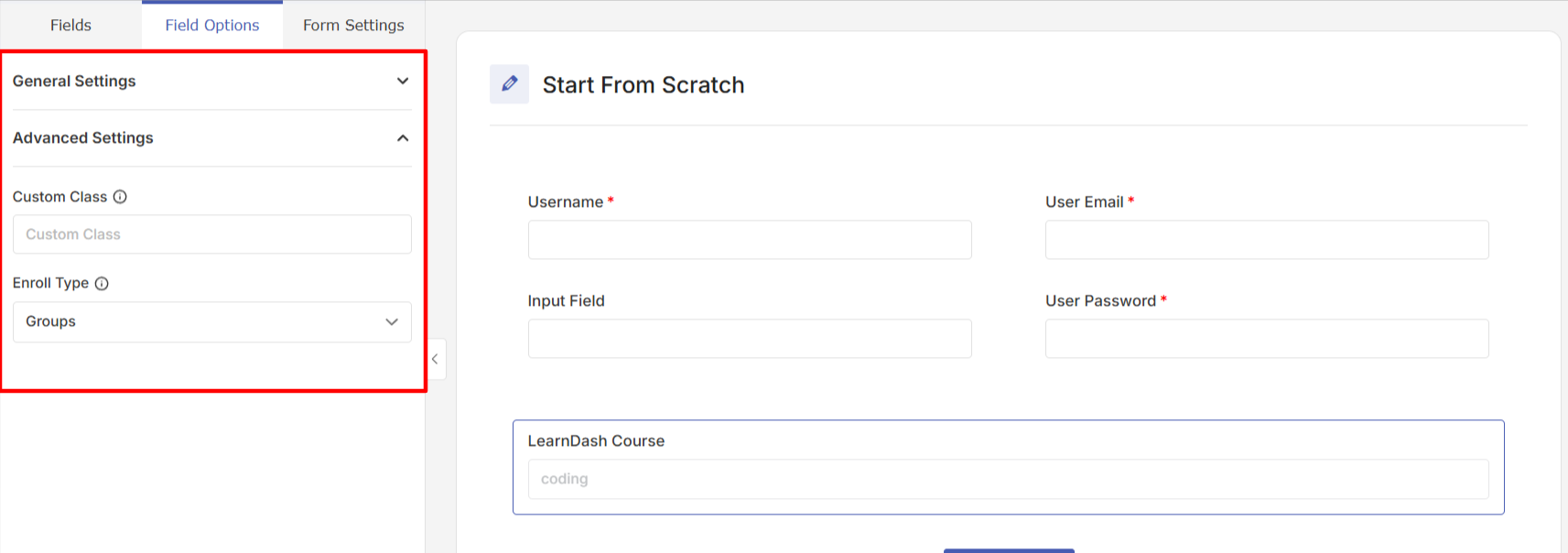Click the Advanced Settings heading text

click(83, 138)
